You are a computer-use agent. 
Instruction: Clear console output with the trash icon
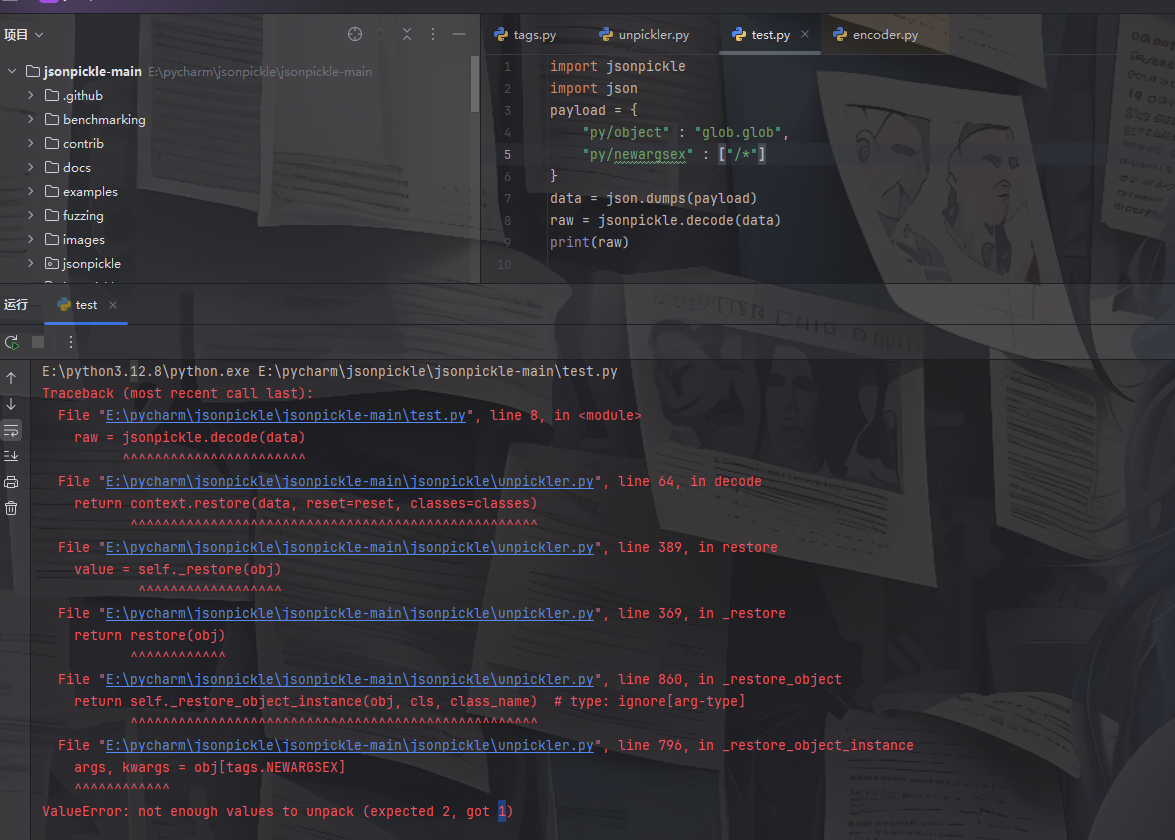(x=11, y=508)
